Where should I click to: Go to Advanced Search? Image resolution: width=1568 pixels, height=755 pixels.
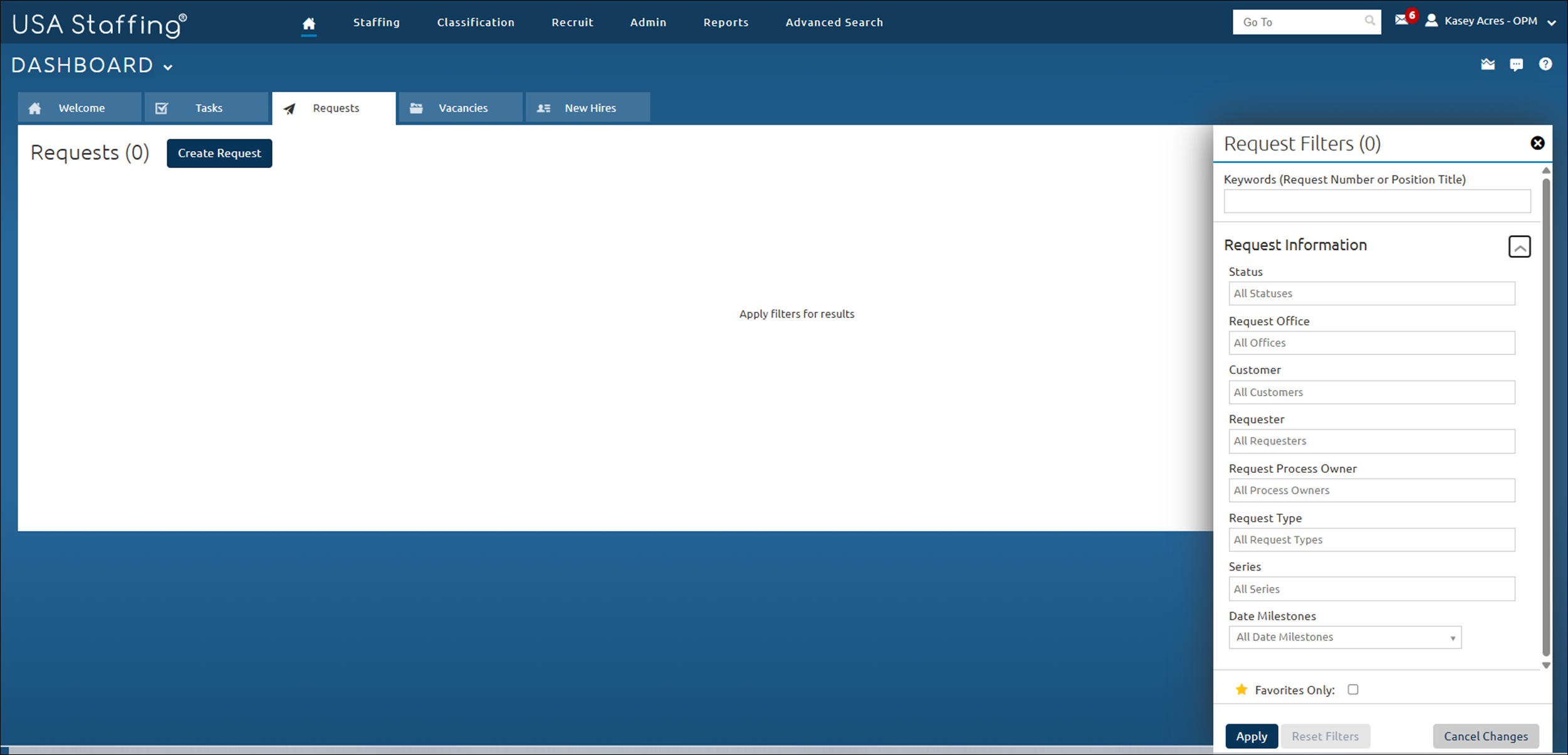click(x=834, y=23)
